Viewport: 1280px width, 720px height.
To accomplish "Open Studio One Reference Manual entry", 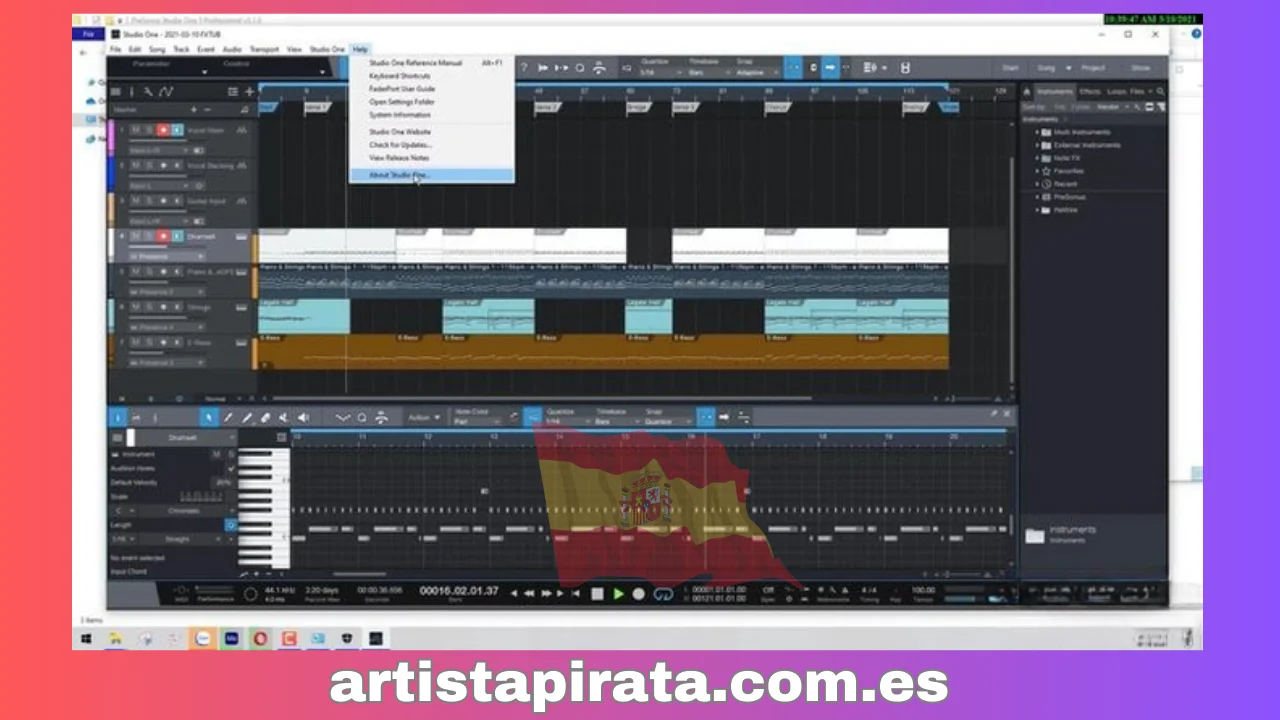I will [x=431, y=63].
